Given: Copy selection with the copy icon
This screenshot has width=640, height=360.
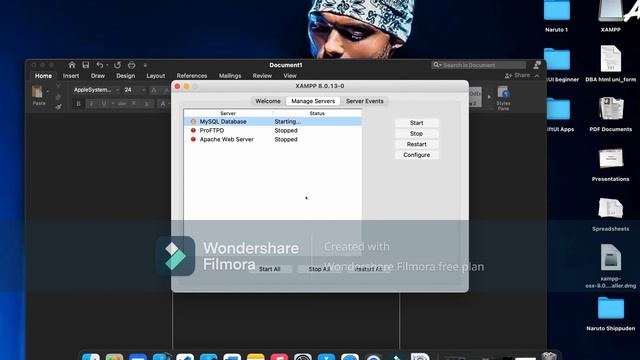Looking at the screenshot, I should coord(58,97).
